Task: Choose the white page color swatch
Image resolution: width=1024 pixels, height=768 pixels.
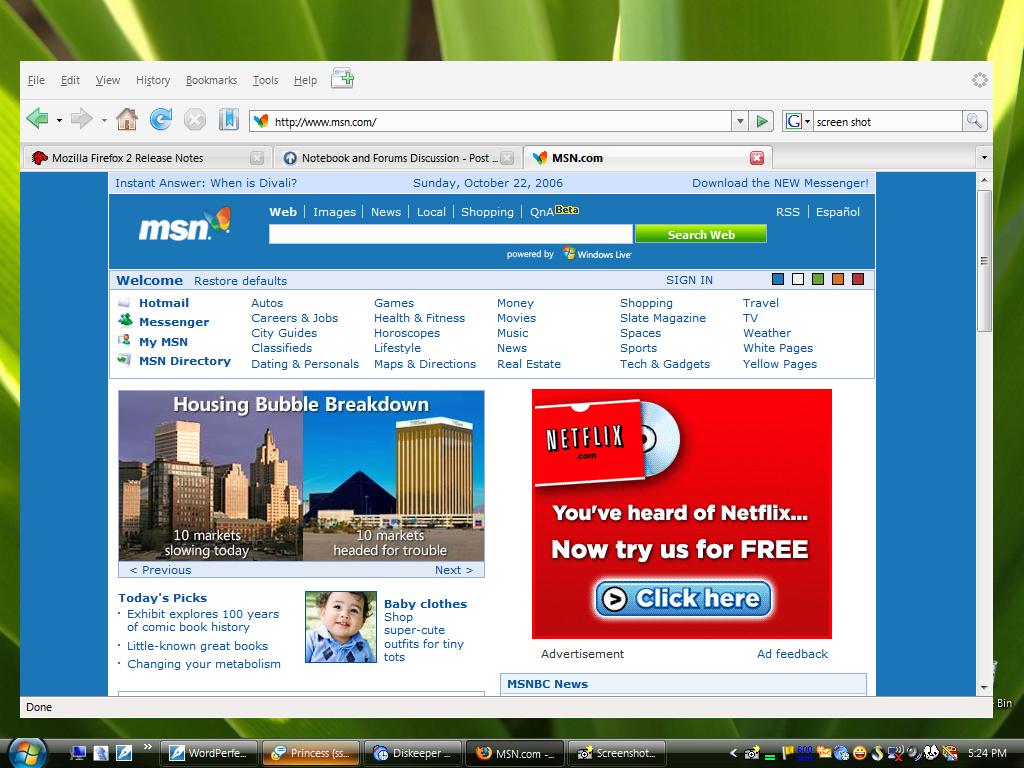Action: 797,280
